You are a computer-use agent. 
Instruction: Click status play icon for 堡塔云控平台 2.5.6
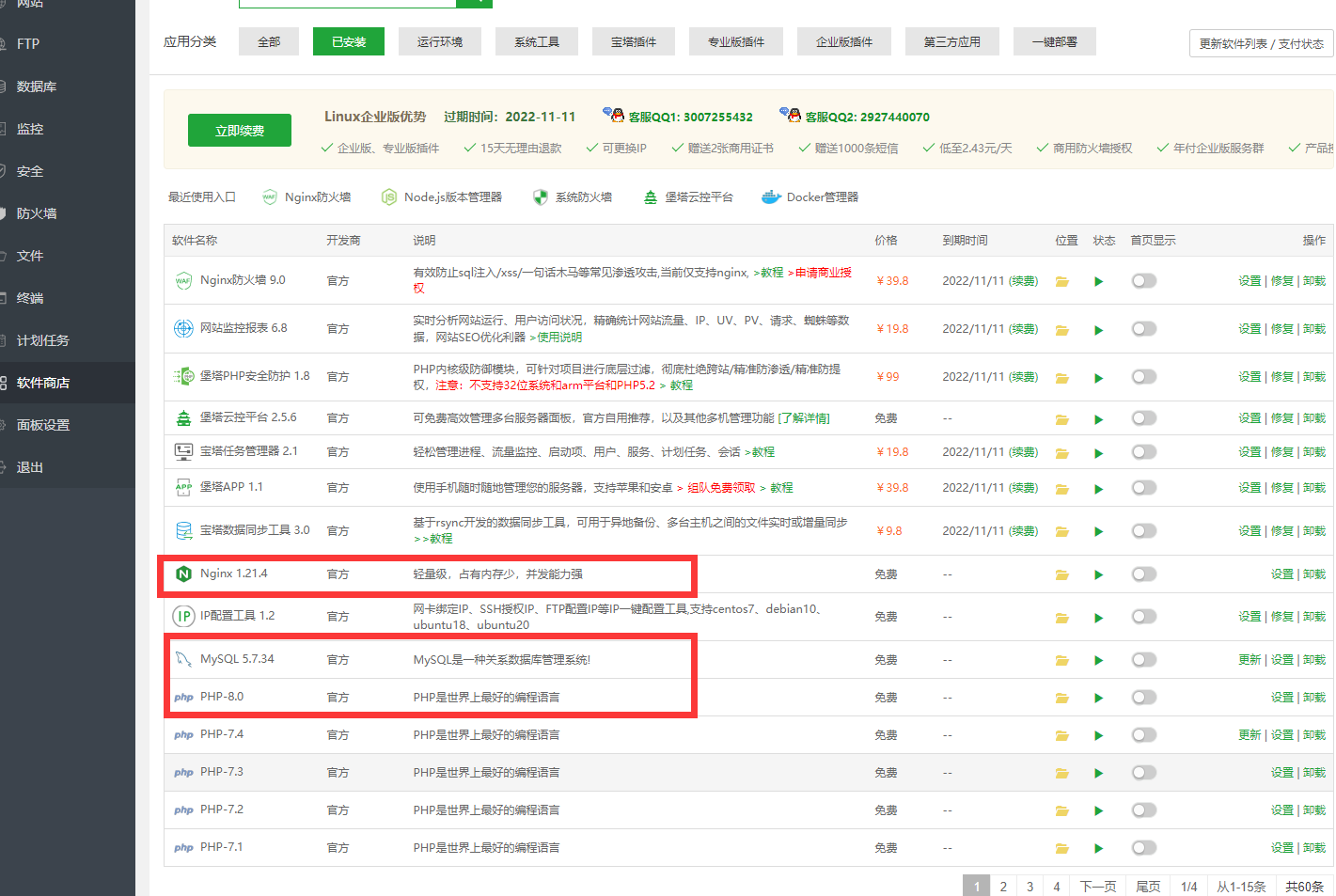pos(1098,419)
